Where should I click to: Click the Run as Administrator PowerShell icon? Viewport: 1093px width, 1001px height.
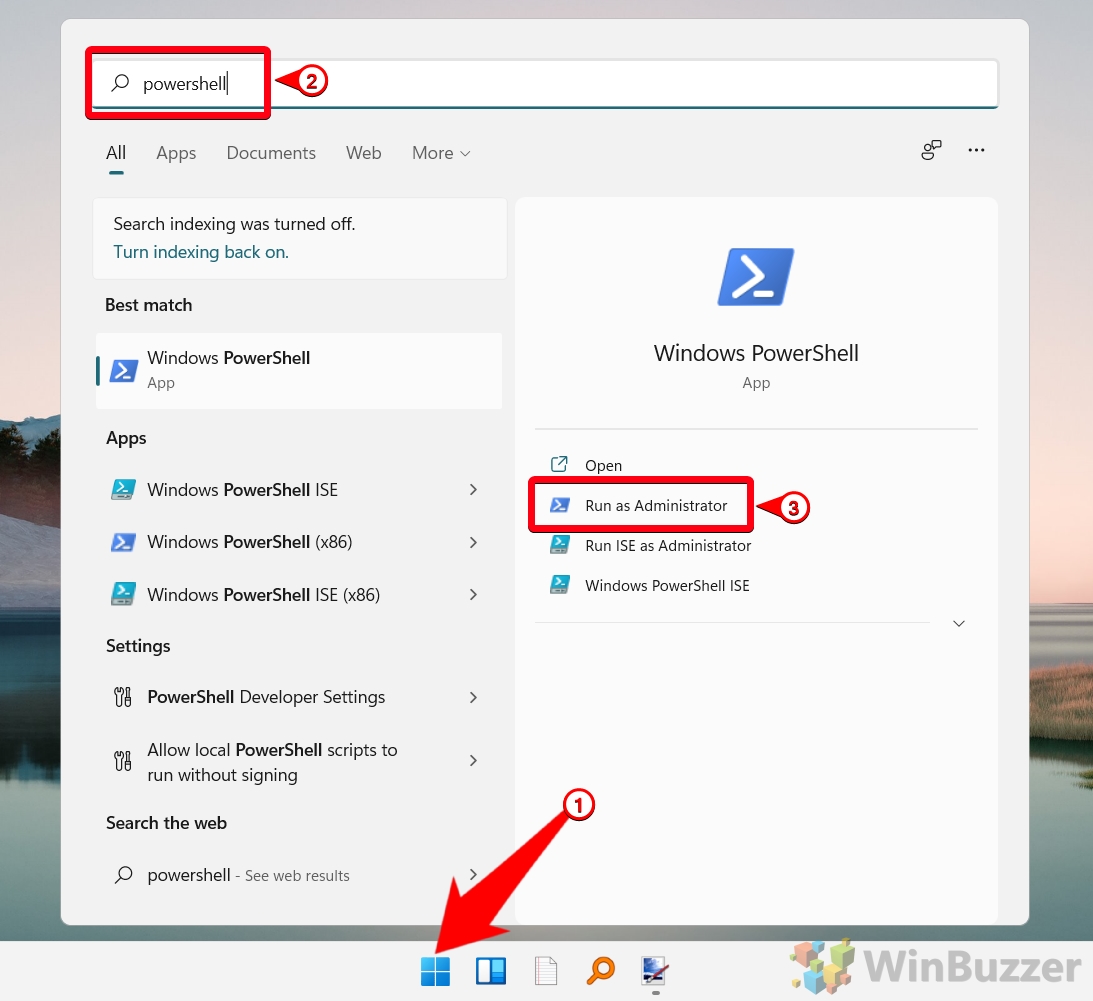coord(560,505)
